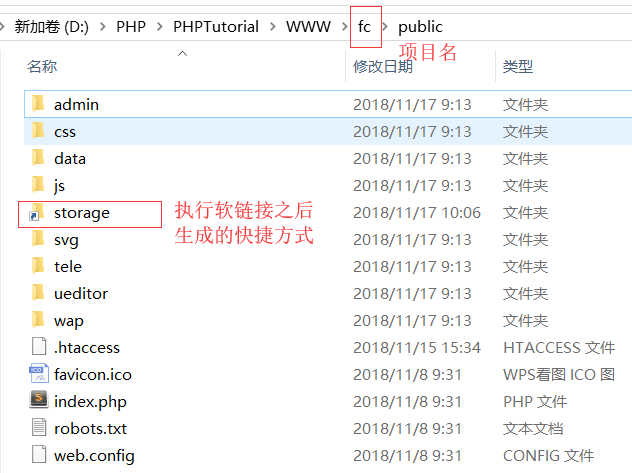
Task: Click the index.php Sublime file icon
Action: click(39, 400)
